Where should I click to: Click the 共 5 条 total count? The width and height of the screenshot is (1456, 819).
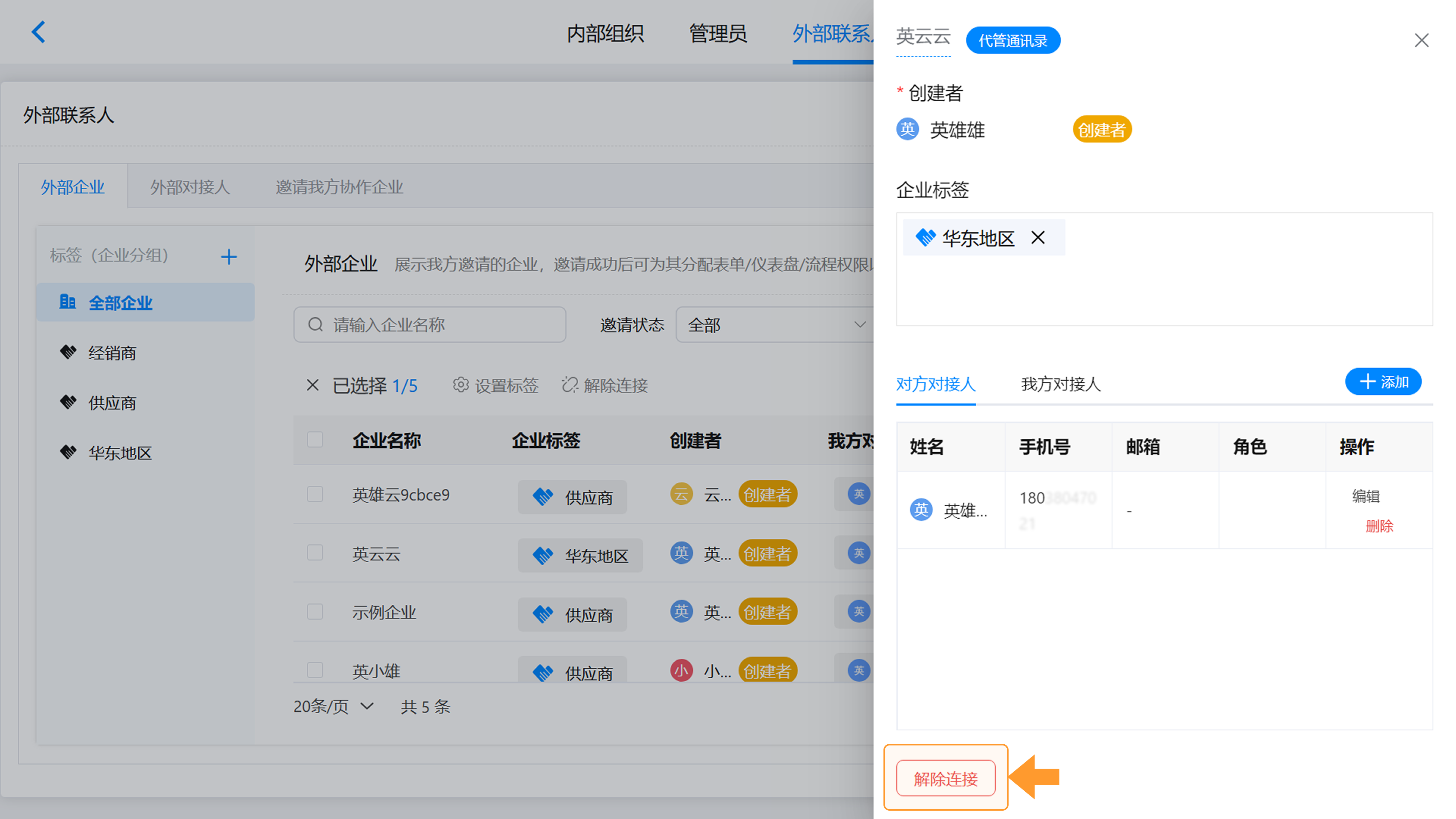pos(425,706)
